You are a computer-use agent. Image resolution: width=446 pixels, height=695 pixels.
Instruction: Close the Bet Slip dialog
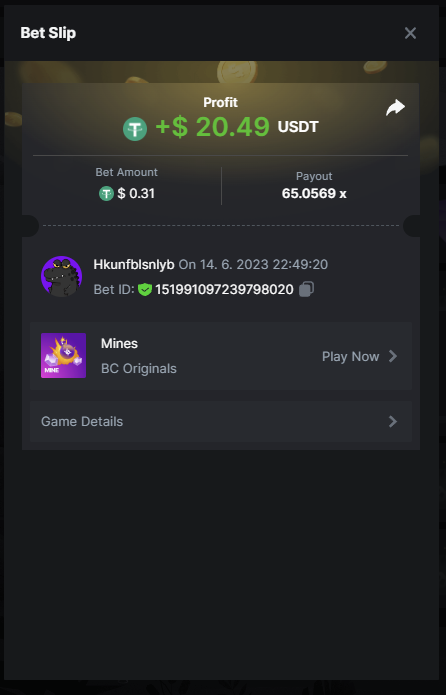click(x=410, y=33)
